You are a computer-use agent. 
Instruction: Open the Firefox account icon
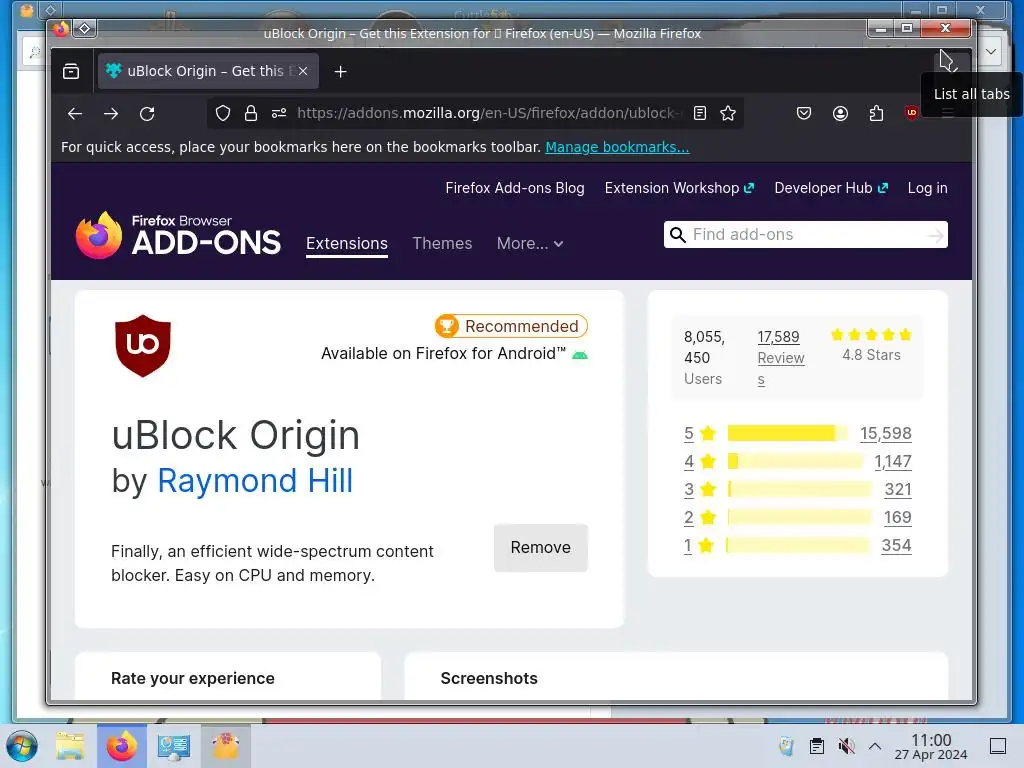(x=840, y=114)
